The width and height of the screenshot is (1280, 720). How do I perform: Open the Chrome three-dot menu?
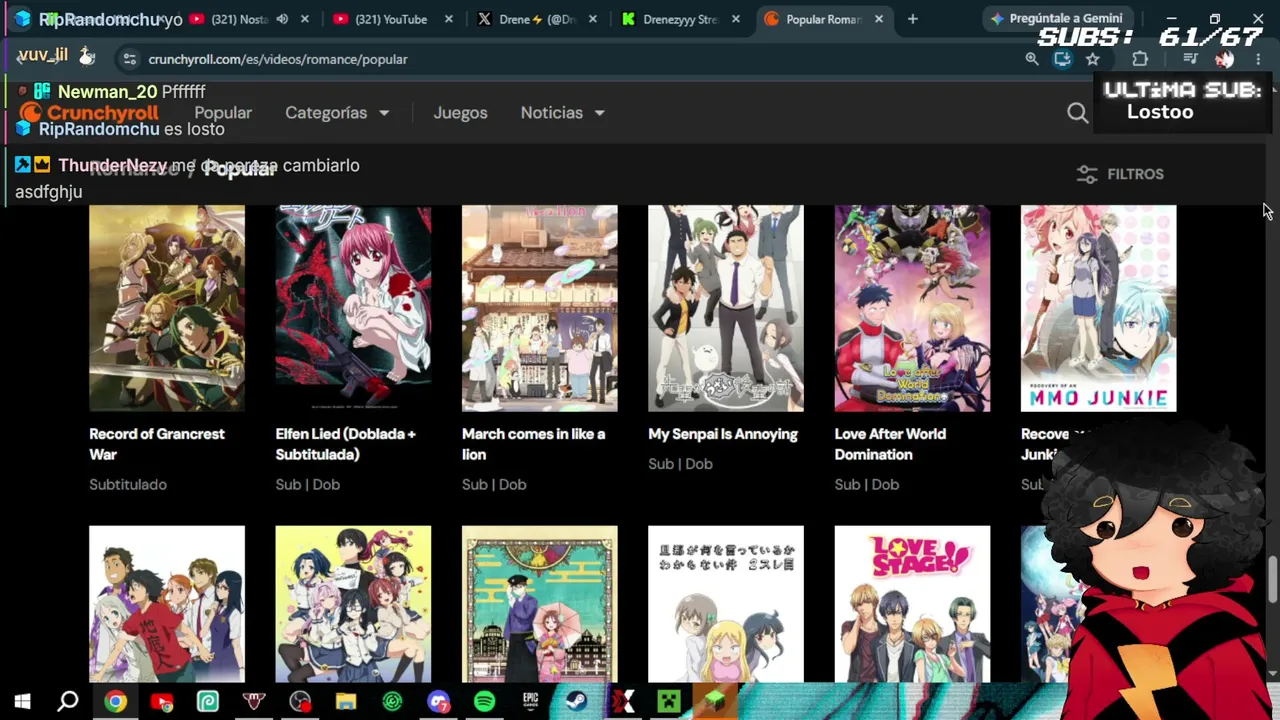pos(1258,59)
